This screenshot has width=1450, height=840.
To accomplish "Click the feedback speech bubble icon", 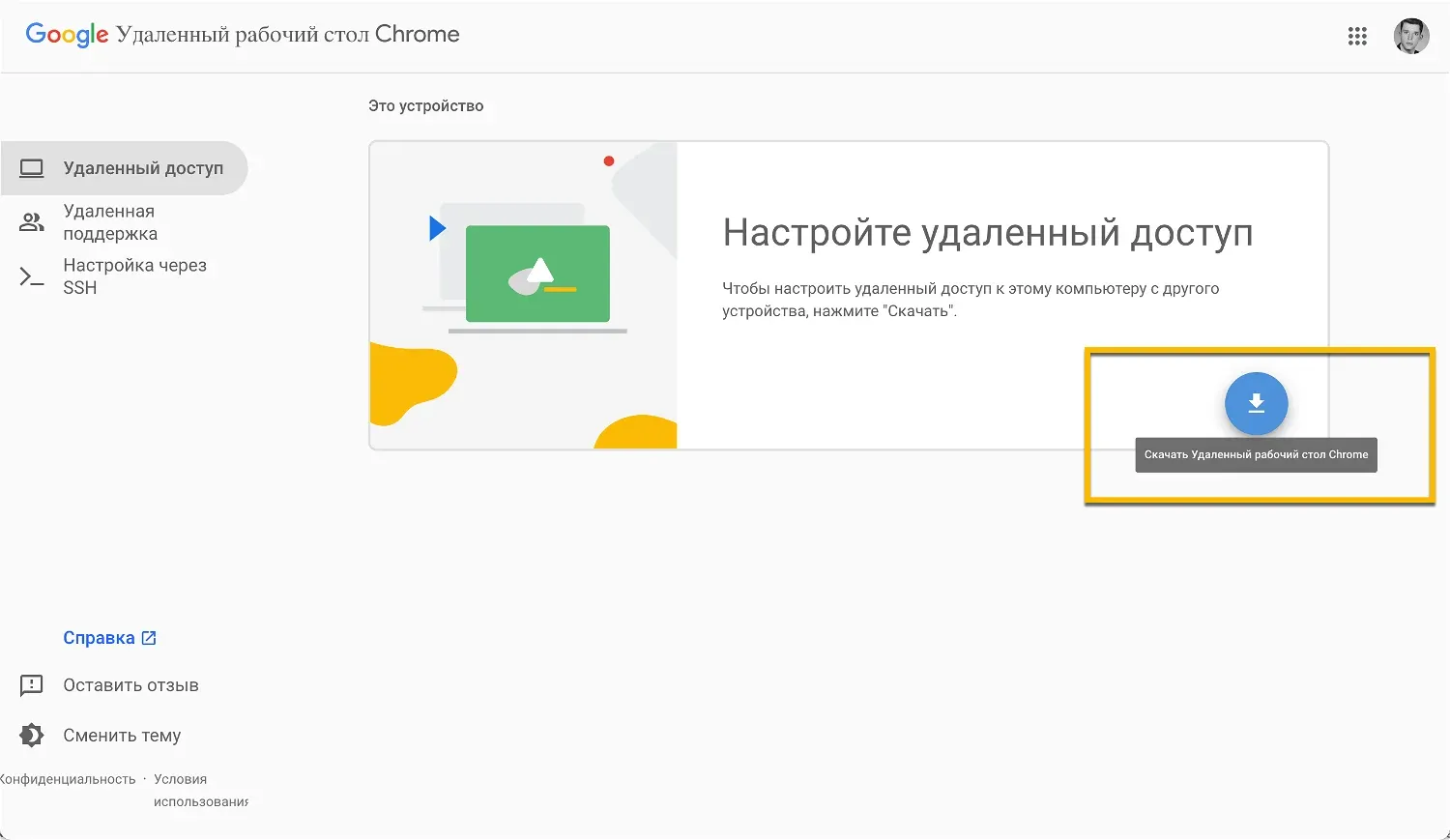I will 32,685.
